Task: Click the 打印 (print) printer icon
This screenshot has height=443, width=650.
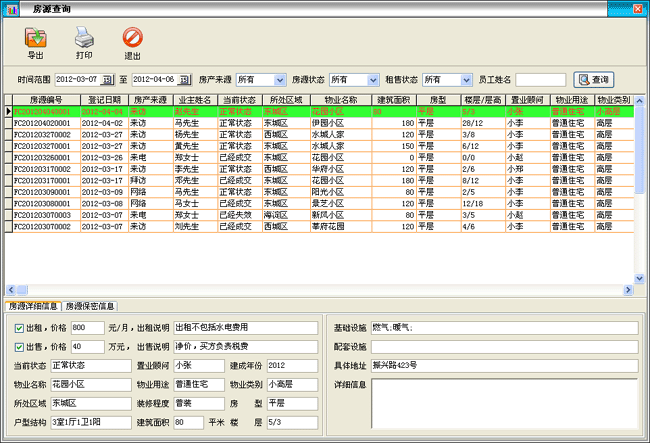Action: [x=84, y=39]
